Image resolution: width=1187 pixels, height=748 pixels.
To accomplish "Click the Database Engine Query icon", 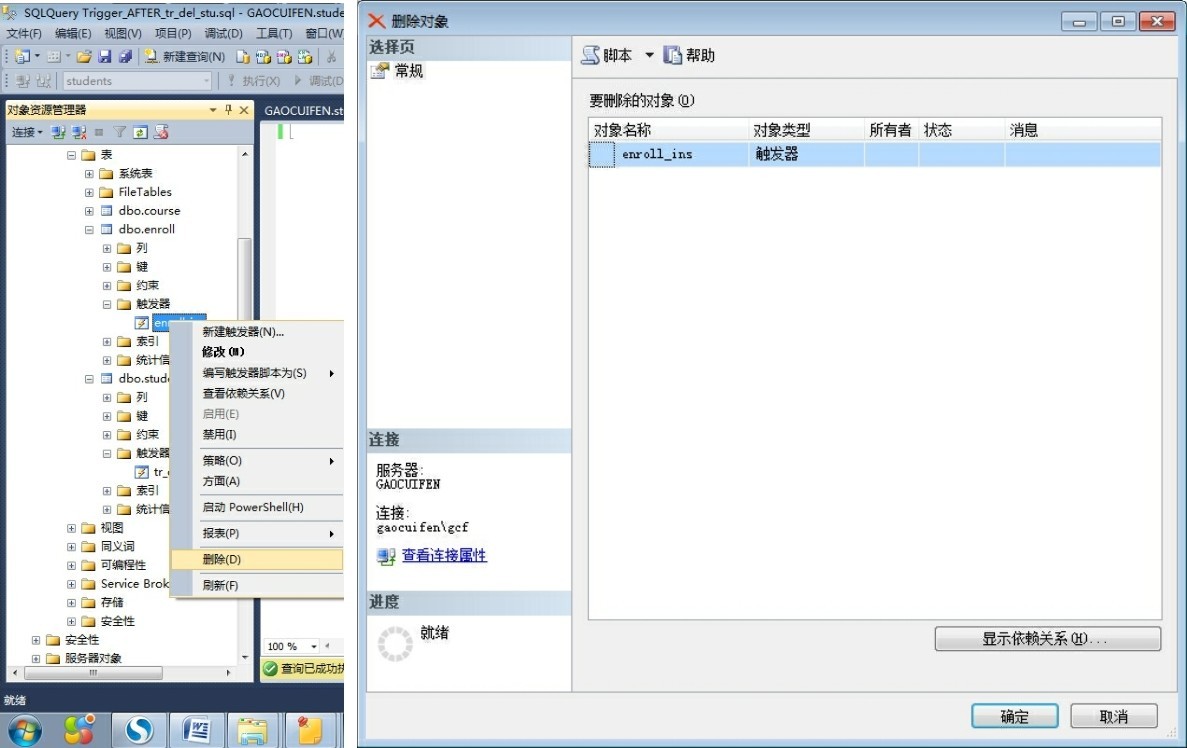I will (243, 56).
